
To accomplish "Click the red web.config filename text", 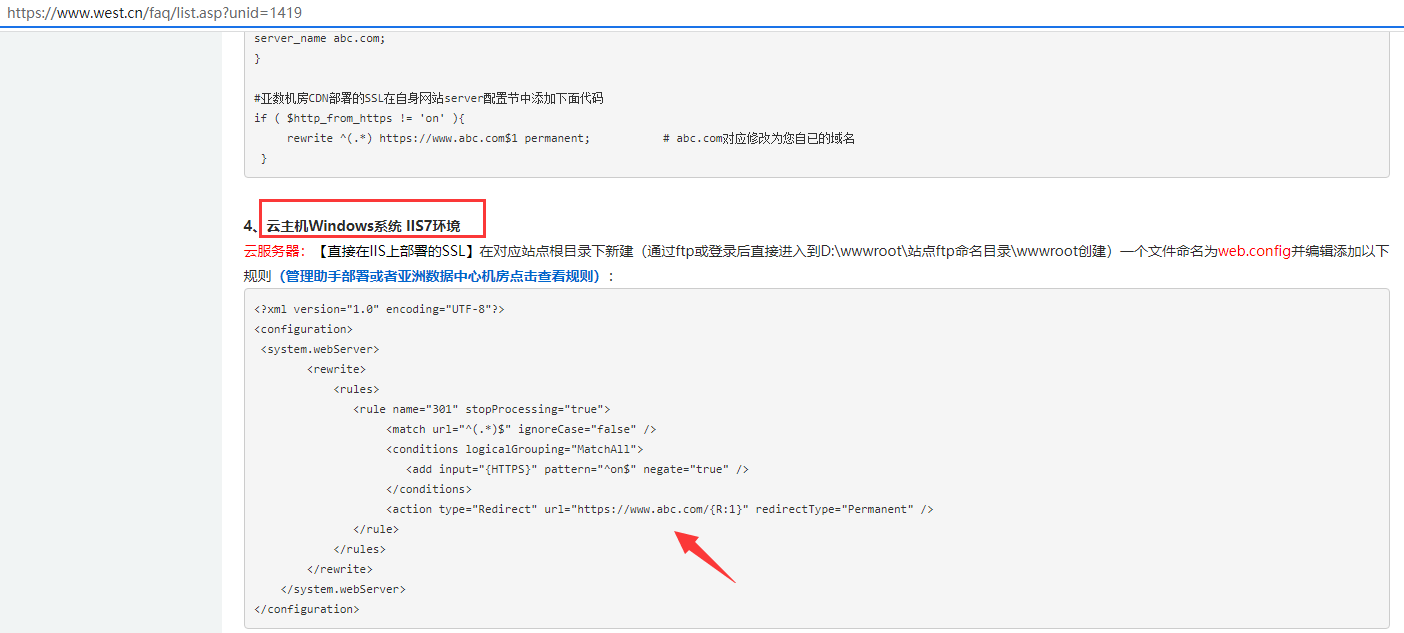I will (1254, 251).
